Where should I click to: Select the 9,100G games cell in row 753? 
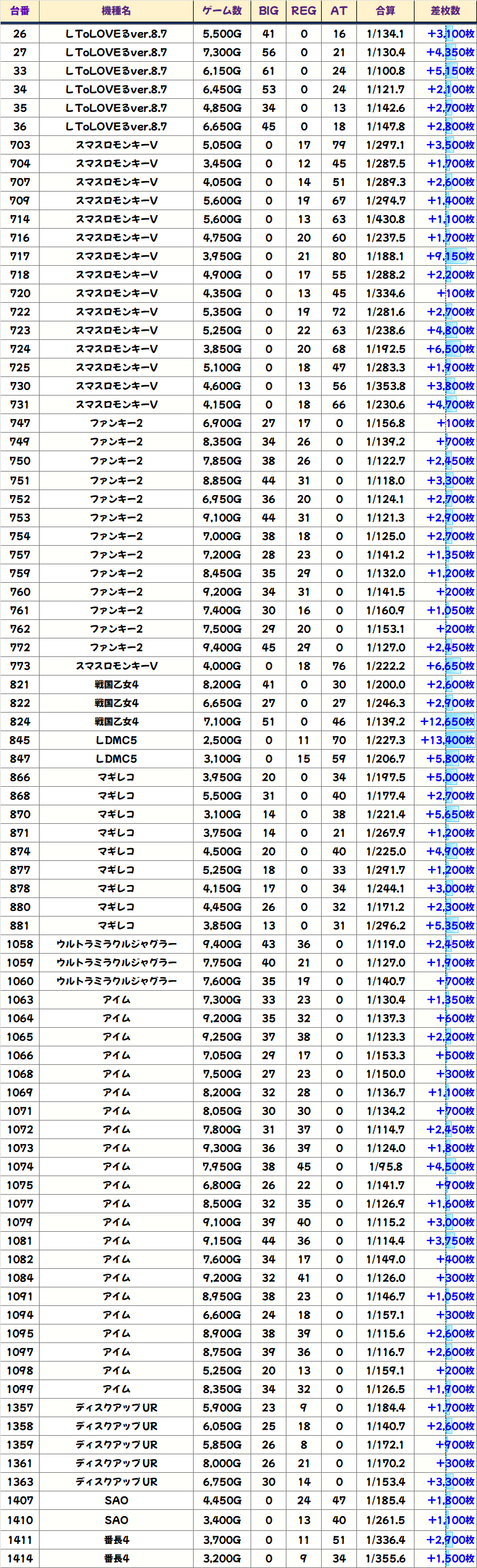click(222, 518)
